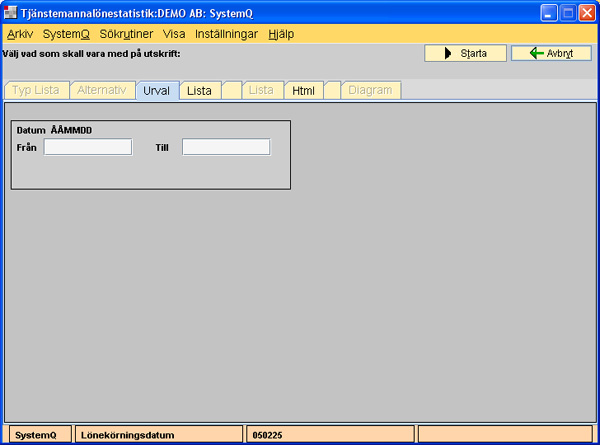Open the Arkiv menu
The width and height of the screenshot is (600, 445).
pos(20,33)
